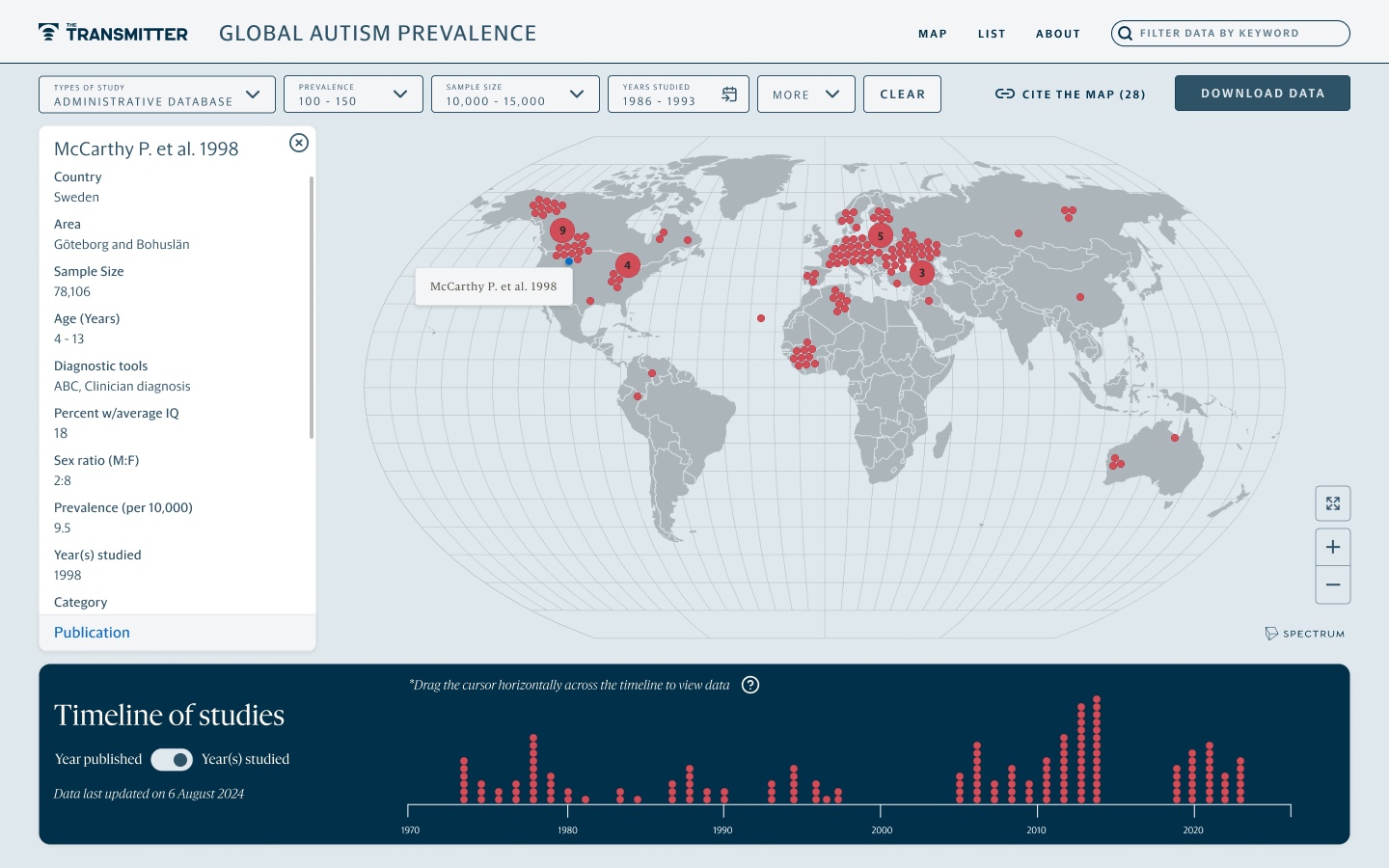Image resolution: width=1389 pixels, height=868 pixels.
Task: Open the Years Studied calendar icon
Action: (x=729, y=95)
